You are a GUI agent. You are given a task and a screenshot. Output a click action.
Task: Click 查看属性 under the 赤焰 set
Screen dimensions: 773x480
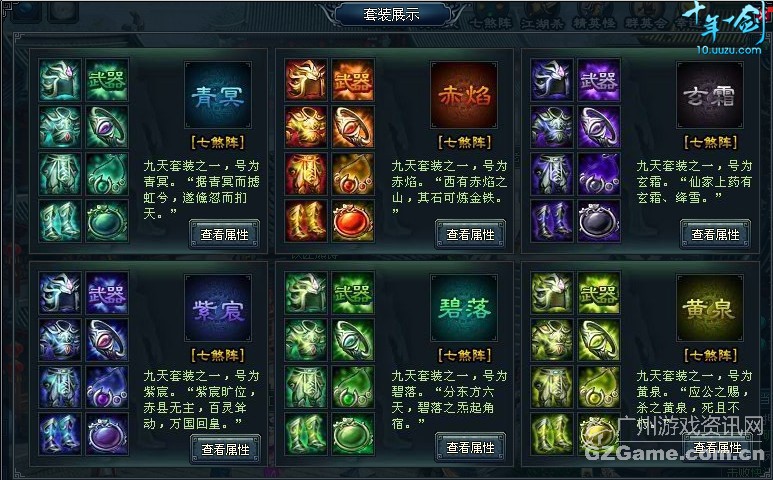[x=470, y=235]
